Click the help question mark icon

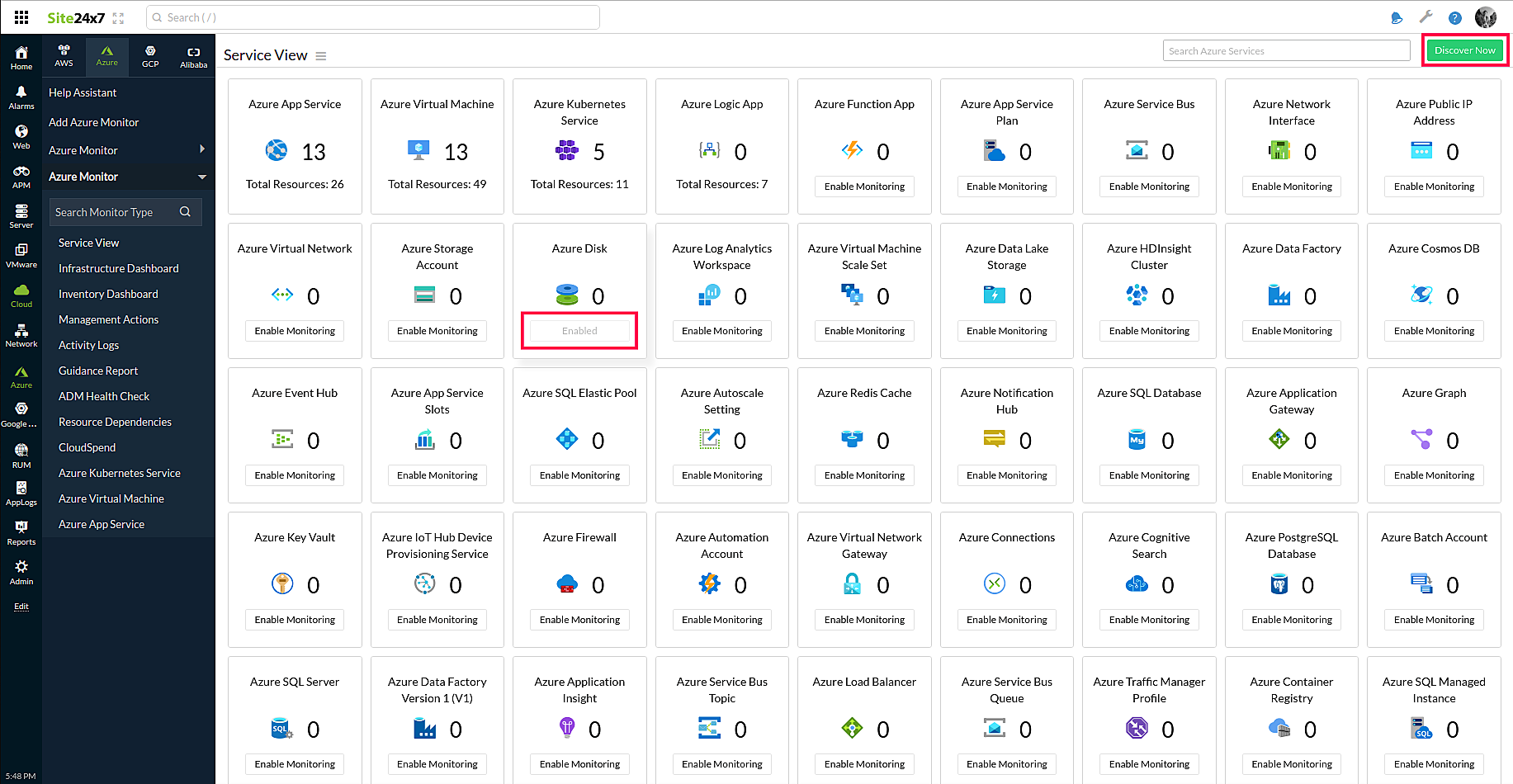[1455, 17]
